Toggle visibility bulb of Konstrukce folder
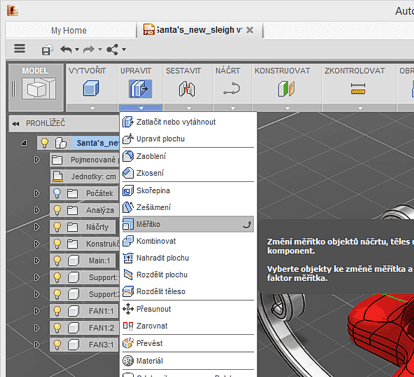414x377 pixels. click(57, 244)
